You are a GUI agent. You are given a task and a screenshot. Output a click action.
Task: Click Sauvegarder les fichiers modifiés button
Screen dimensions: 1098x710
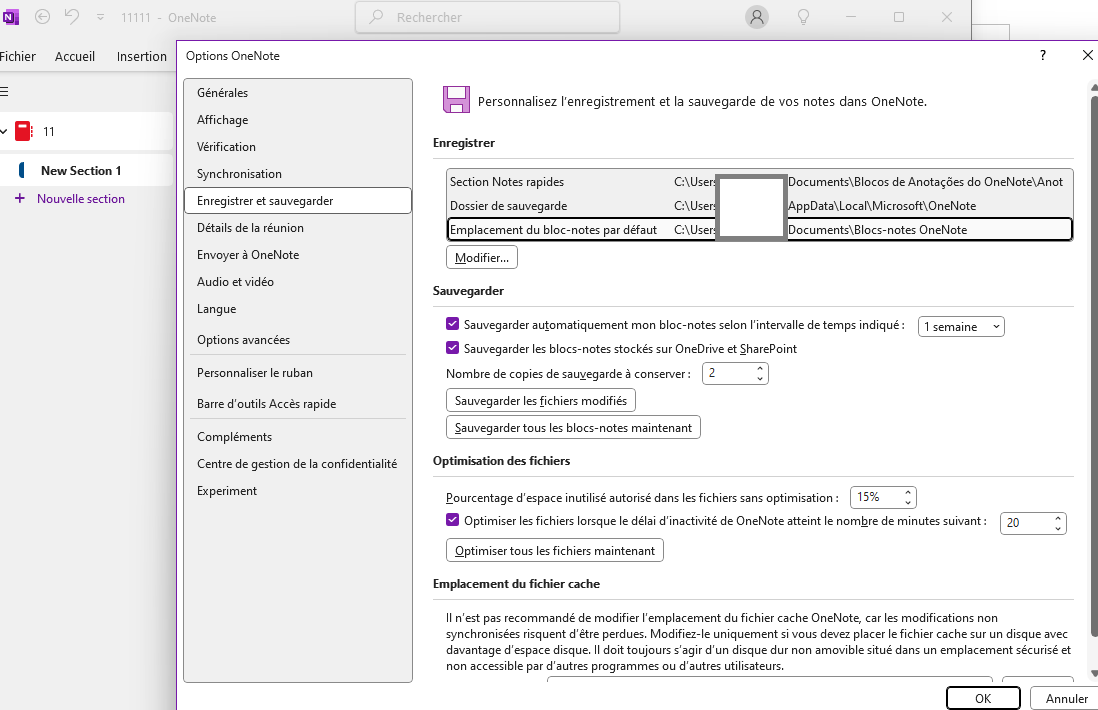(x=541, y=401)
